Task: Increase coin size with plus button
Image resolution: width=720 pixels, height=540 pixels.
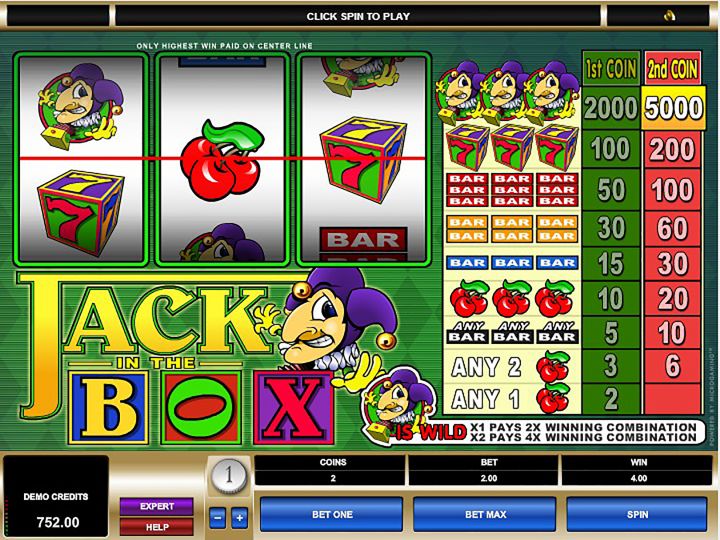Action: coord(239,518)
